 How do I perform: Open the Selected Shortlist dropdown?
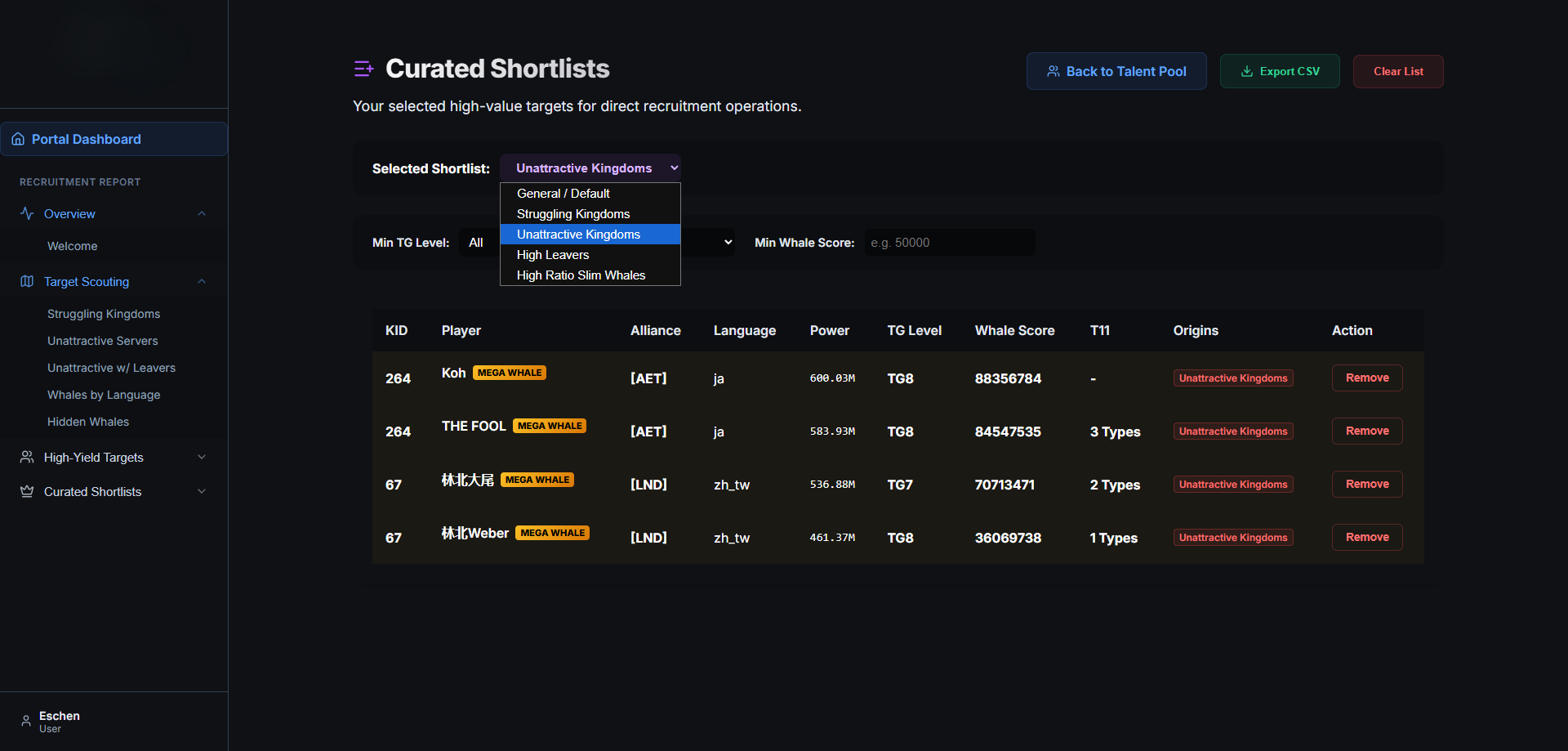590,168
